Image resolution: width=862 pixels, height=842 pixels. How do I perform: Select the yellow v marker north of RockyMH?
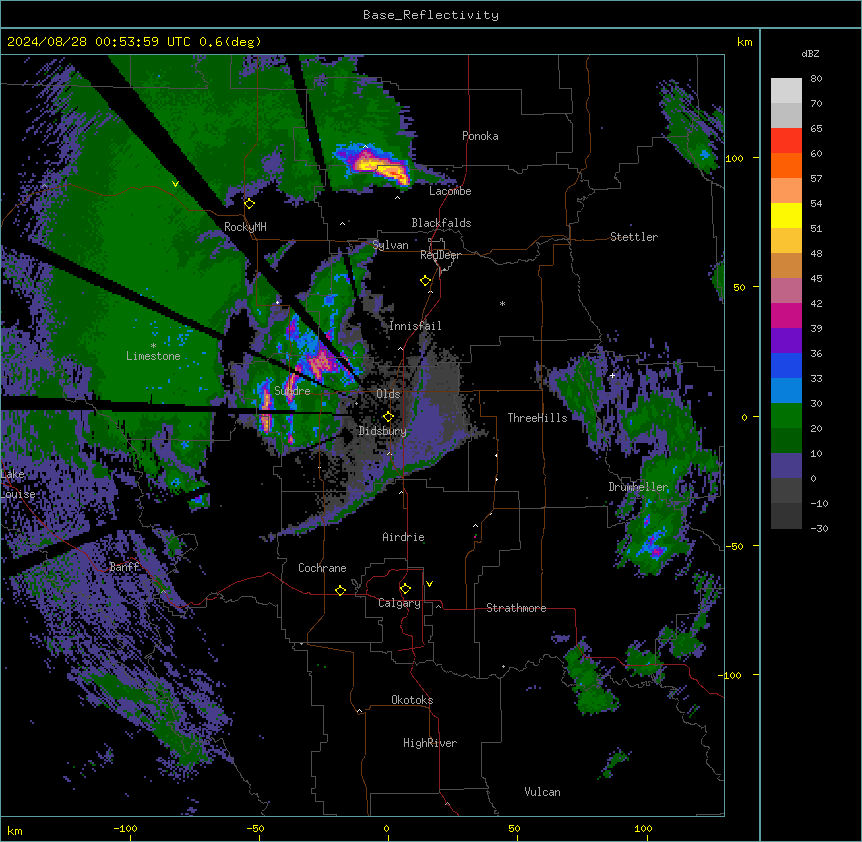click(175, 184)
